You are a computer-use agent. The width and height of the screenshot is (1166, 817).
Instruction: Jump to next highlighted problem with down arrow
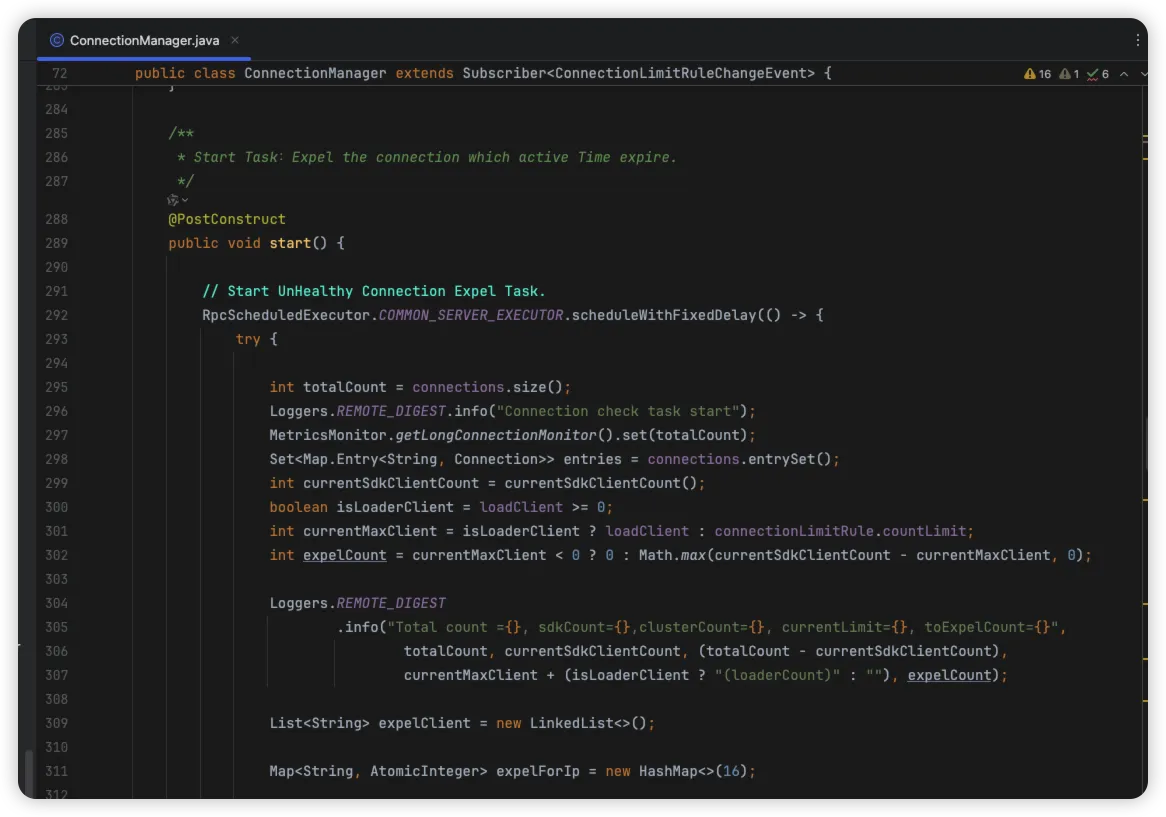[1142, 74]
